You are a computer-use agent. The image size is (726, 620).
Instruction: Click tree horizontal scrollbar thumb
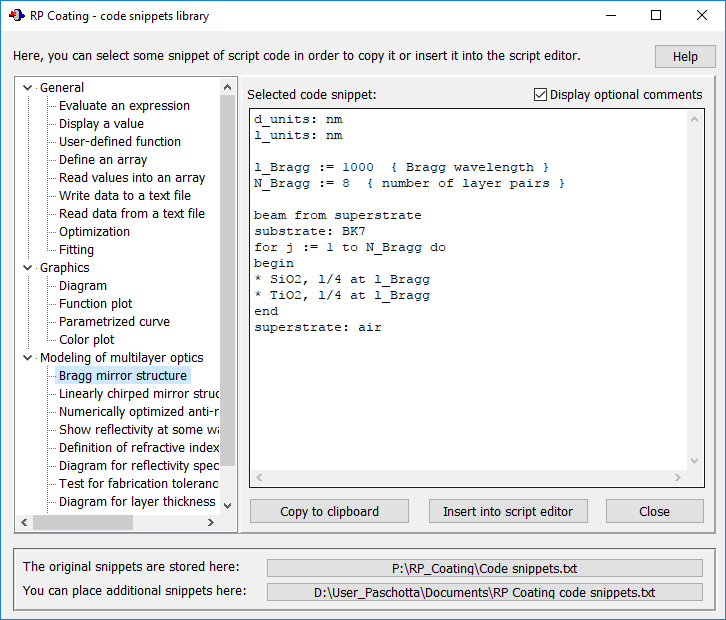(83, 522)
